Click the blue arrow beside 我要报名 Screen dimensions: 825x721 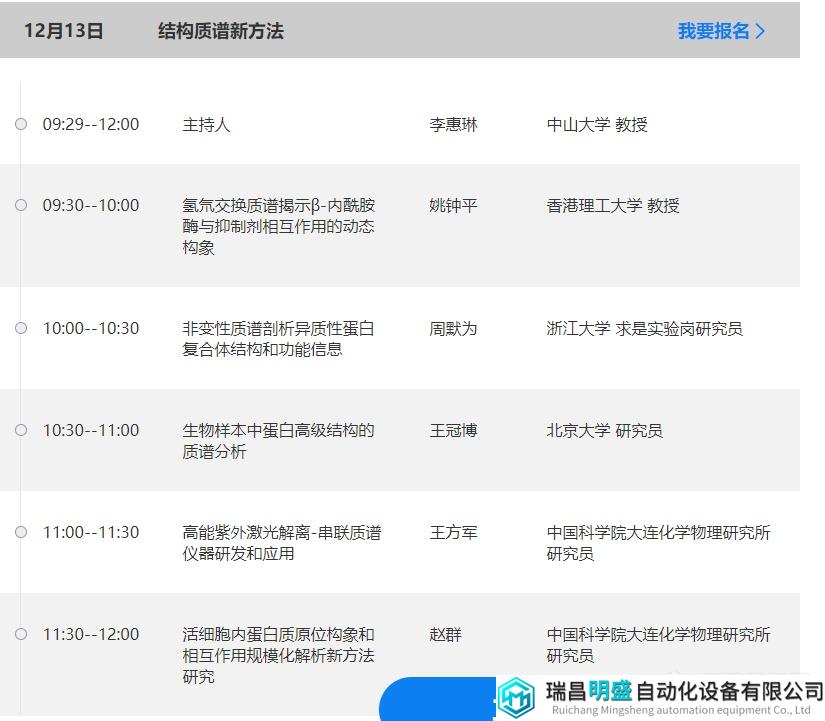point(762,31)
